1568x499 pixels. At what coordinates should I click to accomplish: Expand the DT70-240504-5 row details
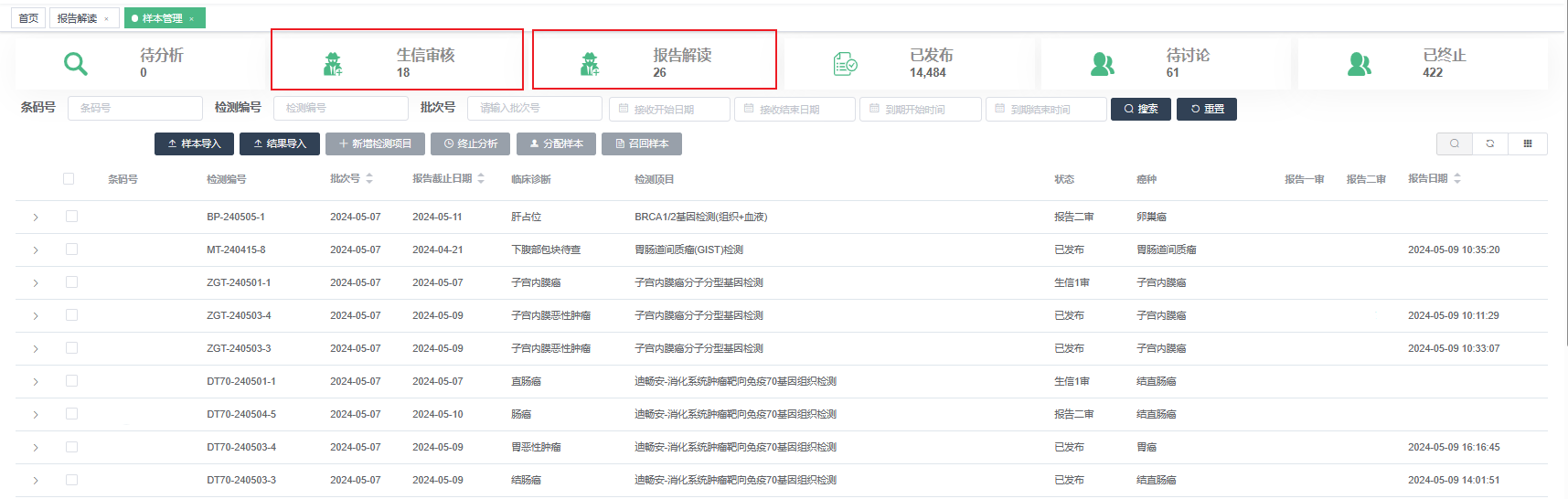36,415
